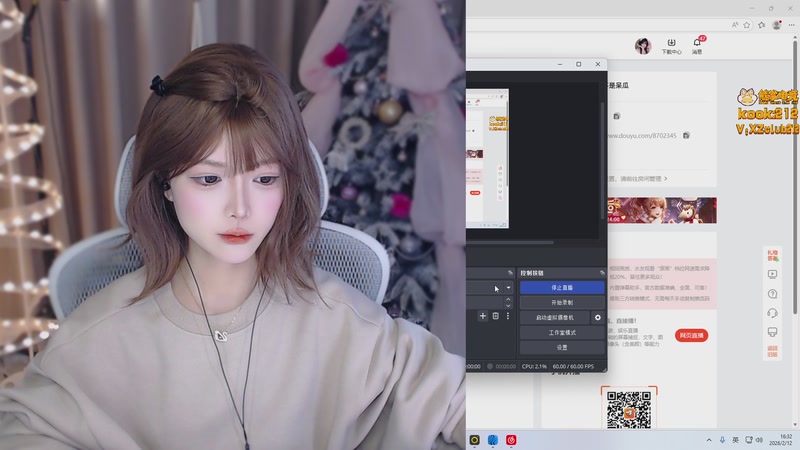This screenshot has width=800, height=450.
Task: Open the help question-mark icon in sidebar
Action: point(772,294)
